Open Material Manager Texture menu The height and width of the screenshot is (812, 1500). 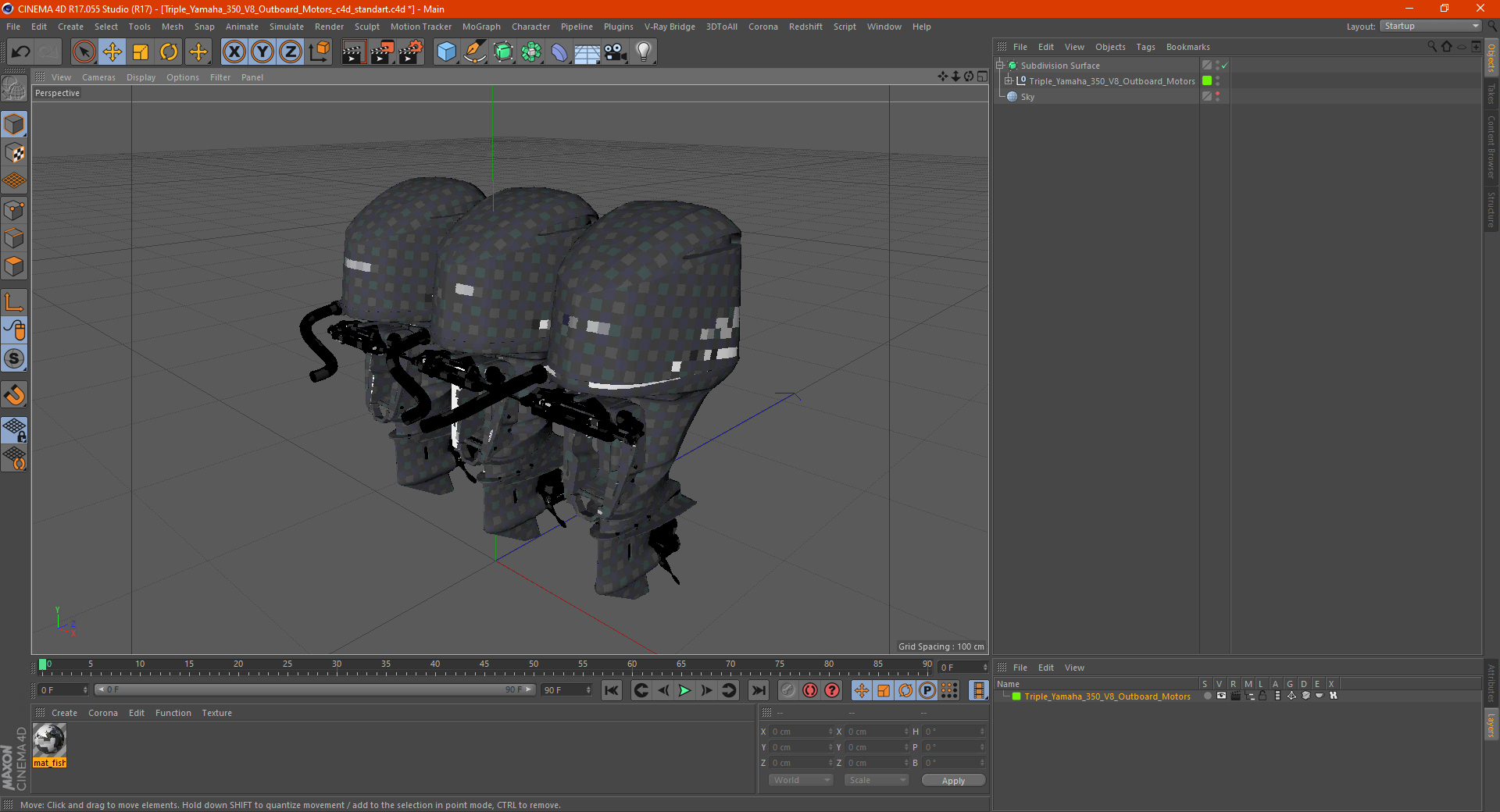(x=216, y=713)
